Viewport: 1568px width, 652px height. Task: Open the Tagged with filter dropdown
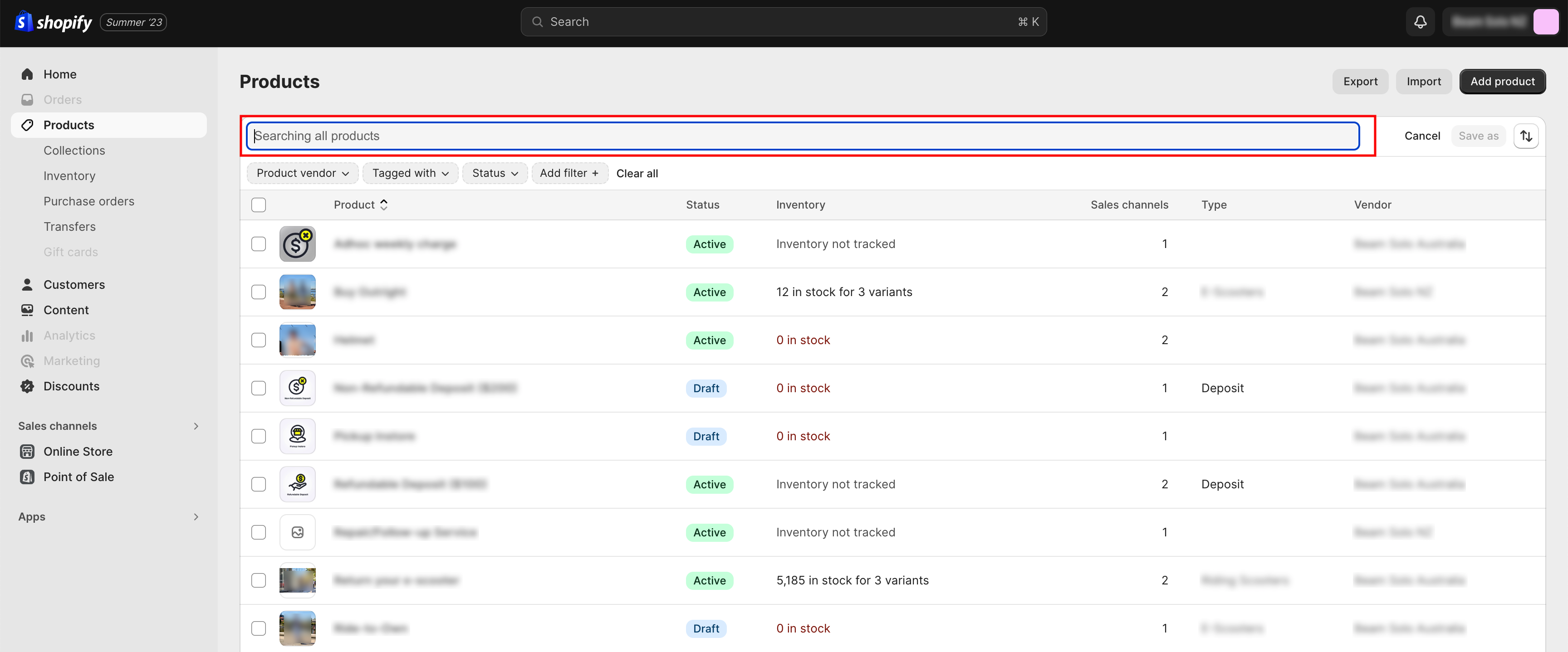click(x=410, y=173)
